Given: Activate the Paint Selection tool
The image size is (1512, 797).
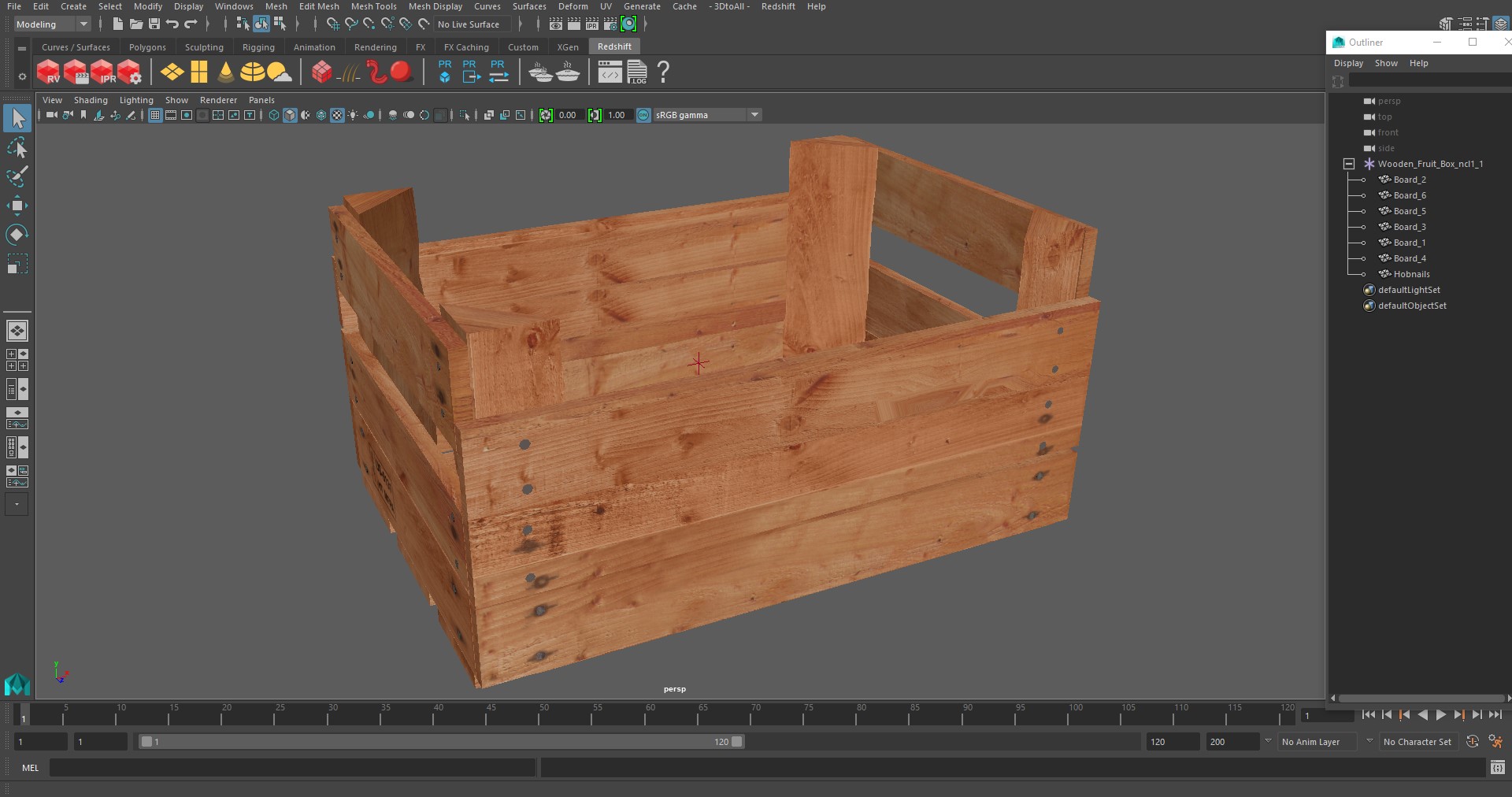Looking at the screenshot, I should click(x=17, y=176).
